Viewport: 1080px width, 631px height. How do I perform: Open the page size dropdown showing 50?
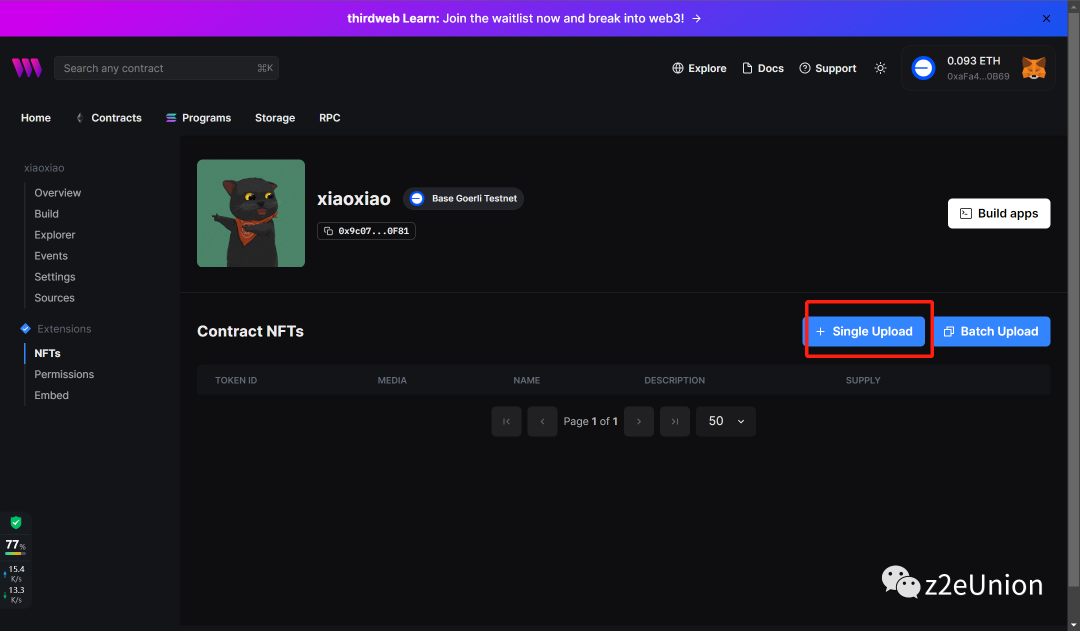(725, 421)
